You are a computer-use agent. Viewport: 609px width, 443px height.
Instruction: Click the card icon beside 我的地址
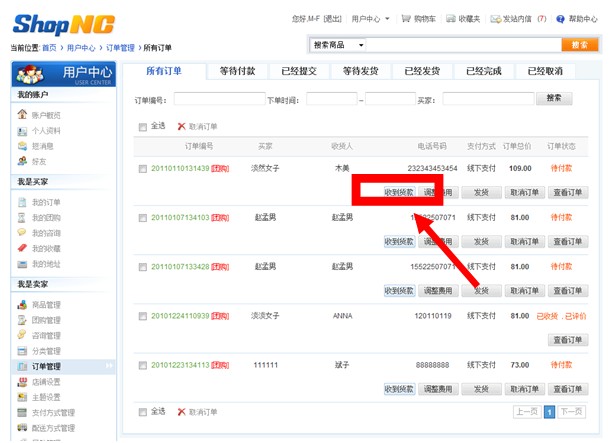[x=22, y=264]
